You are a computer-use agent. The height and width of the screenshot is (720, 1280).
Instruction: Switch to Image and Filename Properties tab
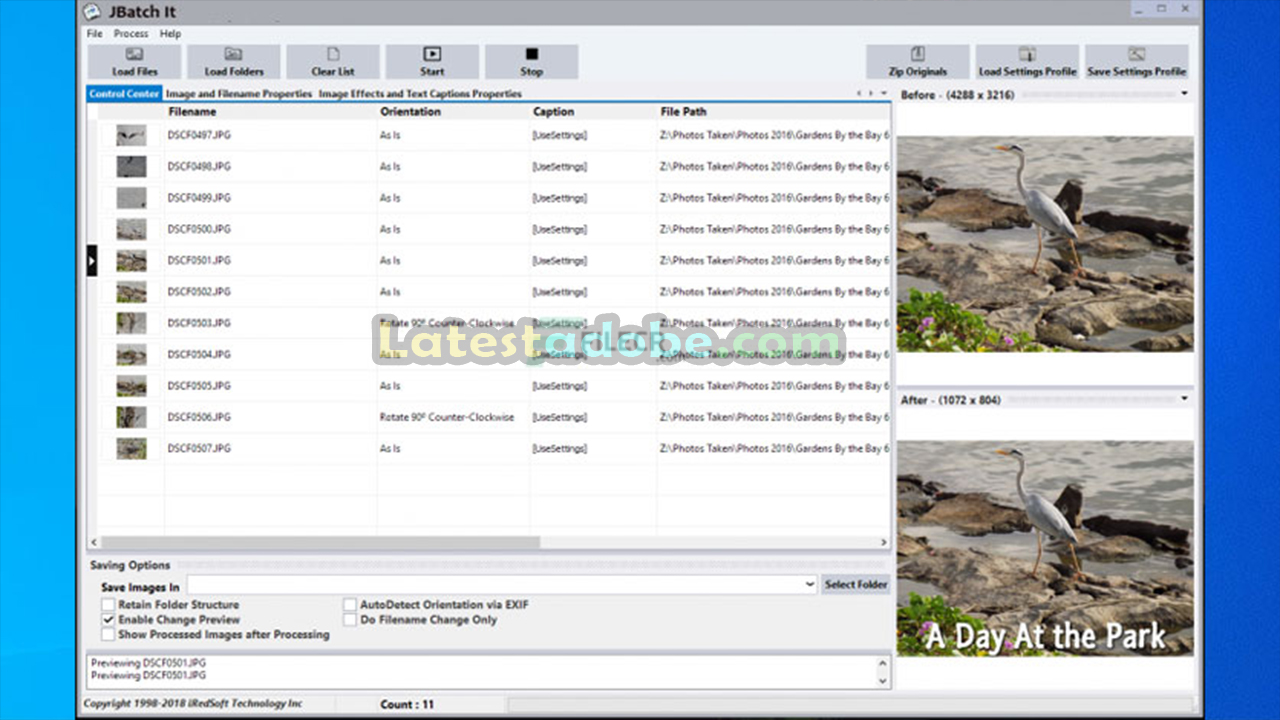(239, 94)
